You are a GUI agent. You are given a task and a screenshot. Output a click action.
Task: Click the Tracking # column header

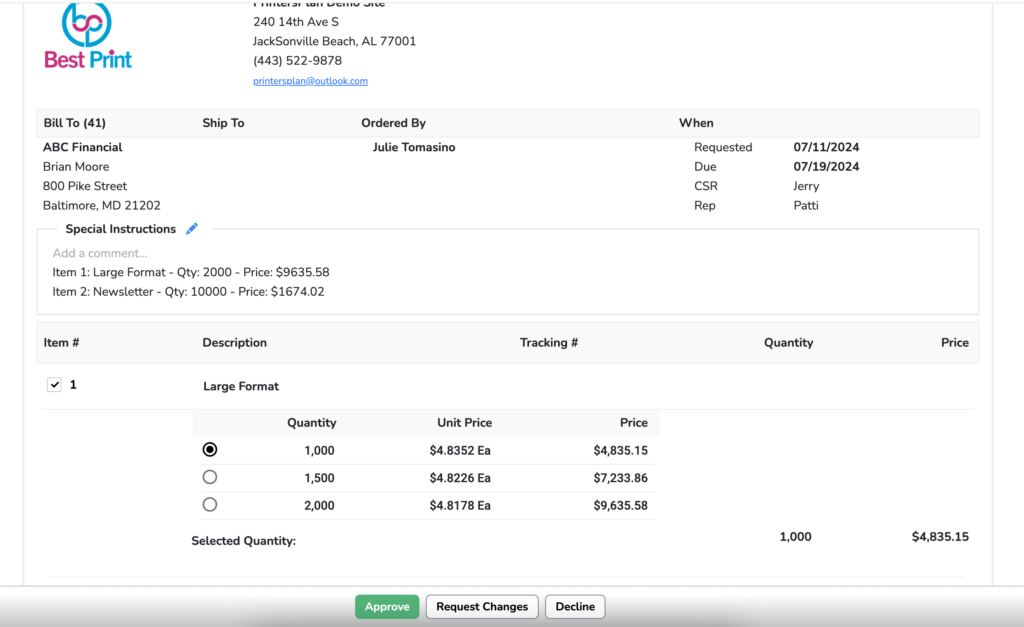click(x=548, y=342)
